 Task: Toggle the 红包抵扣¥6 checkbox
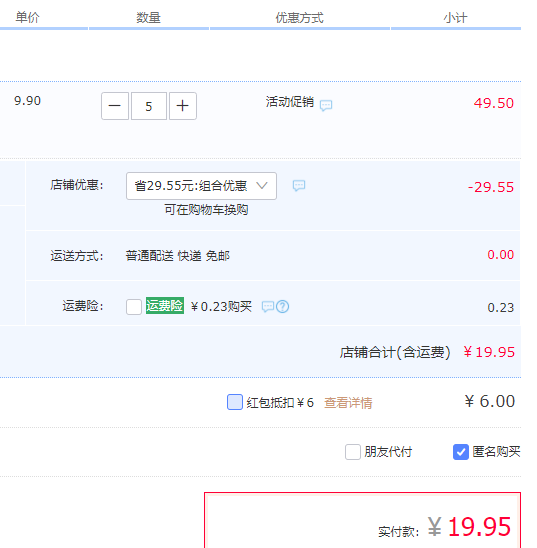pyautogui.click(x=235, y=402)
